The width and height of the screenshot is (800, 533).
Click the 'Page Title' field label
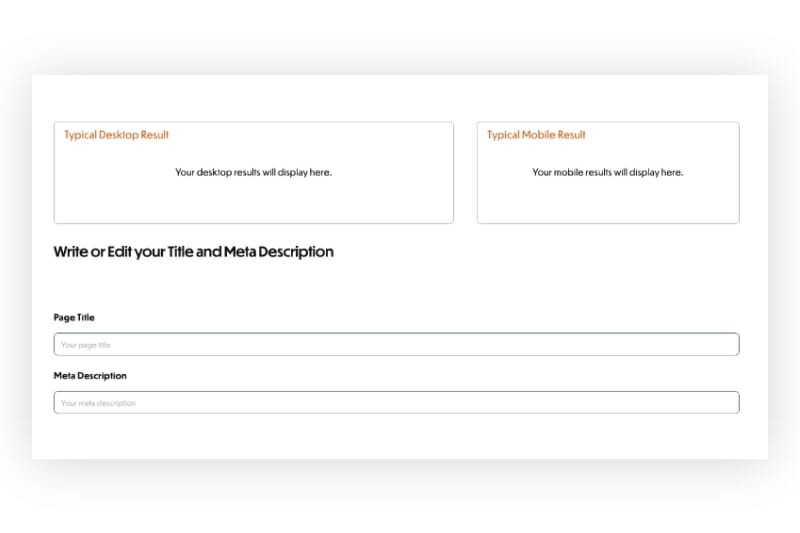point(74,317)
